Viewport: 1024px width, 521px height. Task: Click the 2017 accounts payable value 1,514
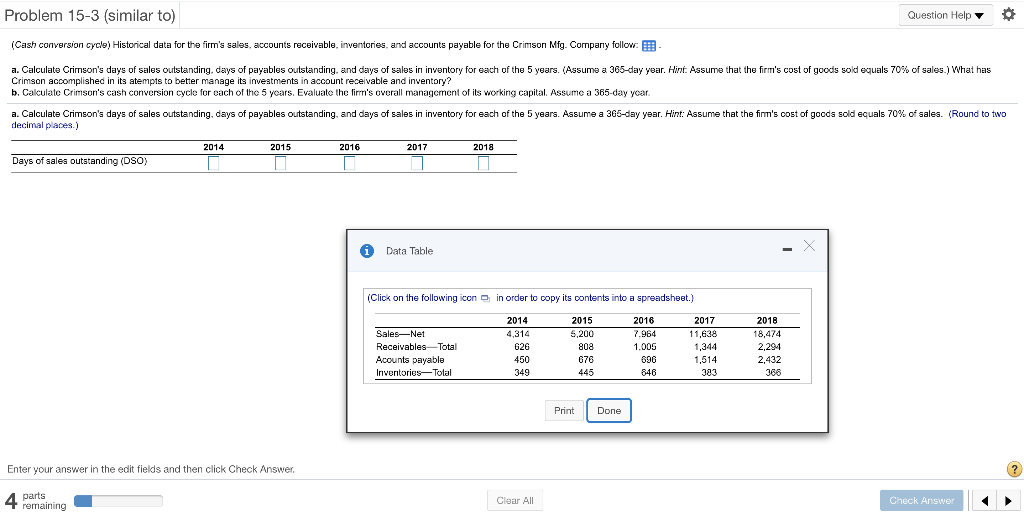[x=706, y=359]
